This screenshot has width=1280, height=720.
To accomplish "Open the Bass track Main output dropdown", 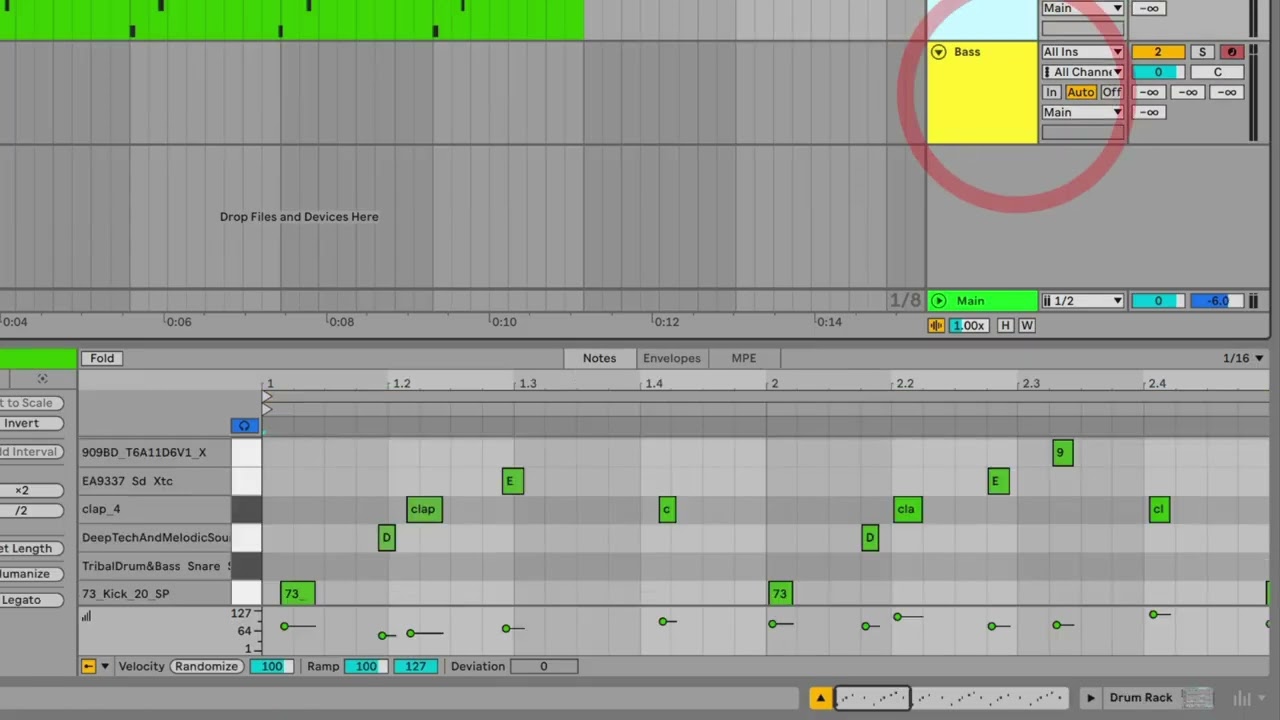I will point(1083,112).
